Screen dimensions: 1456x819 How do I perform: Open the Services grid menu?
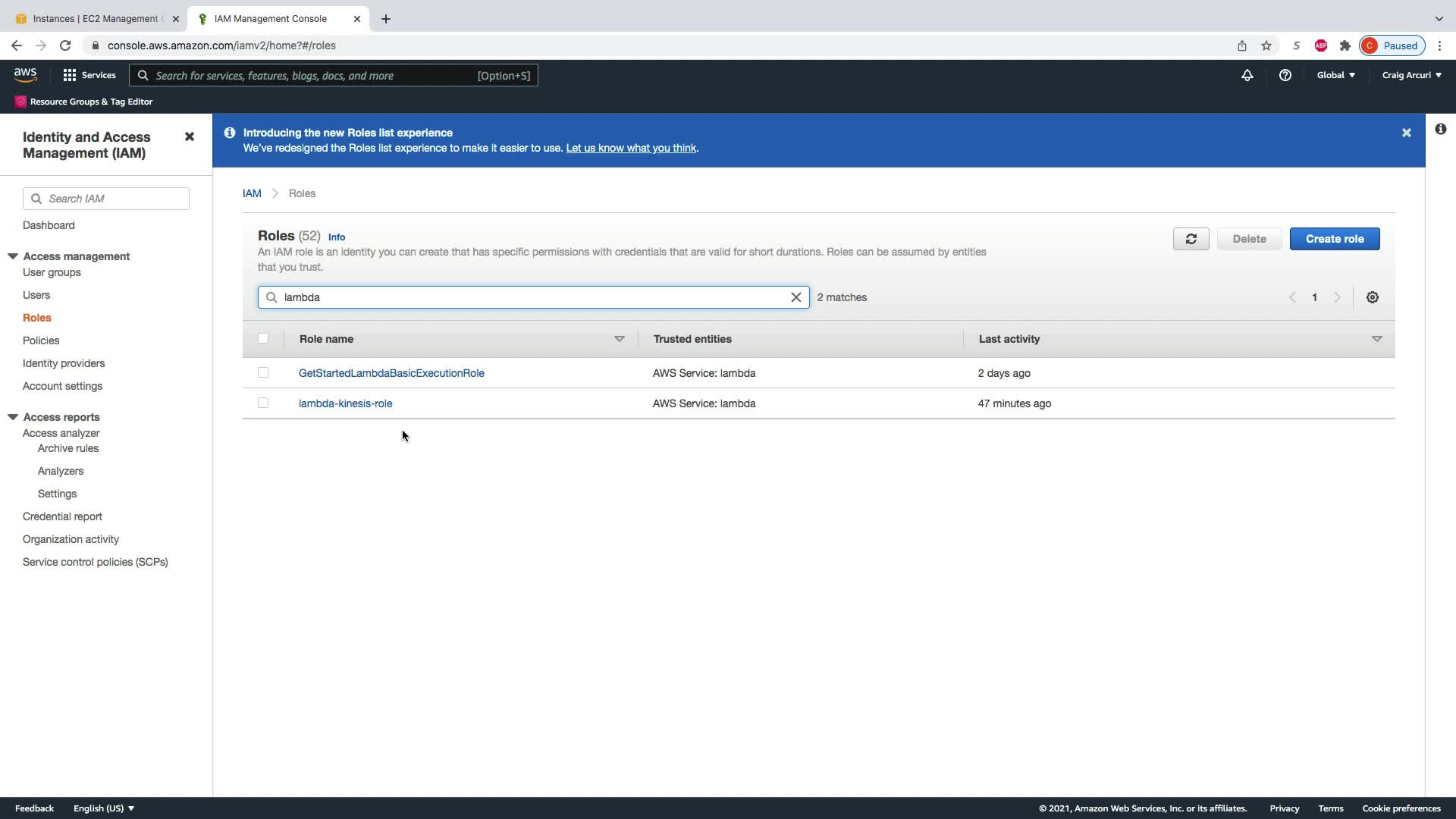tap(89, 75)
